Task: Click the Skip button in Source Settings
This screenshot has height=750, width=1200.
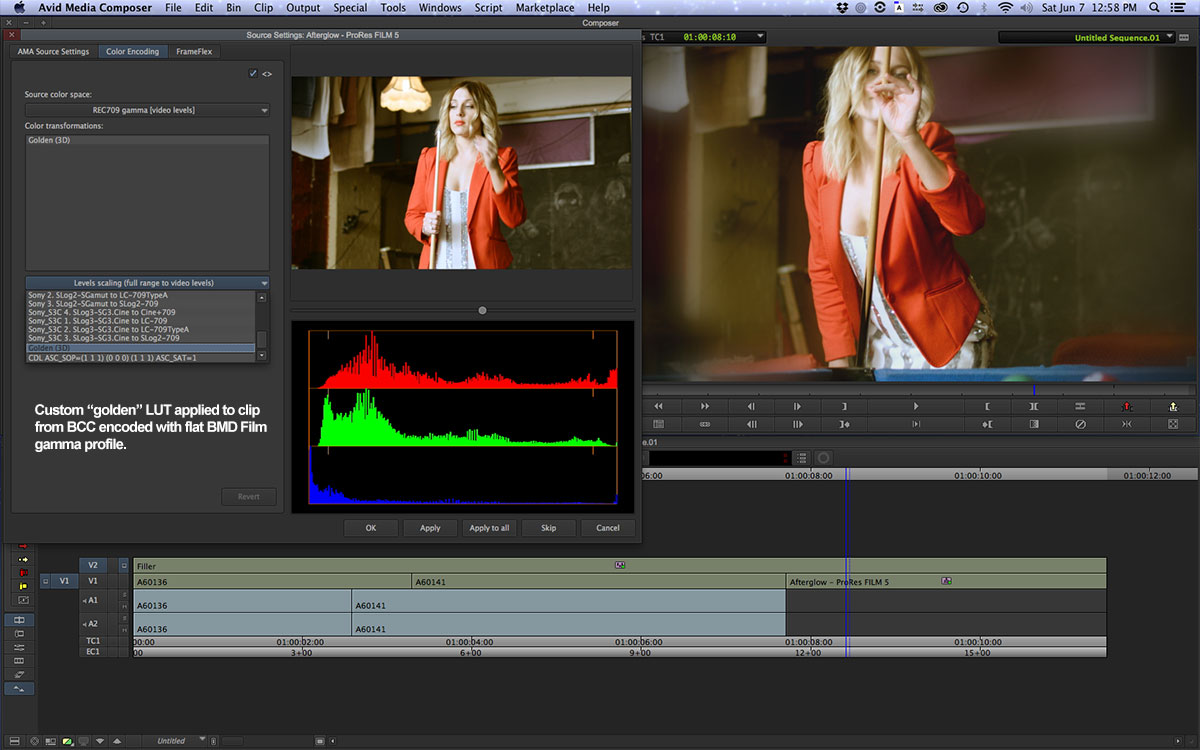Action: tap(548, 527)
